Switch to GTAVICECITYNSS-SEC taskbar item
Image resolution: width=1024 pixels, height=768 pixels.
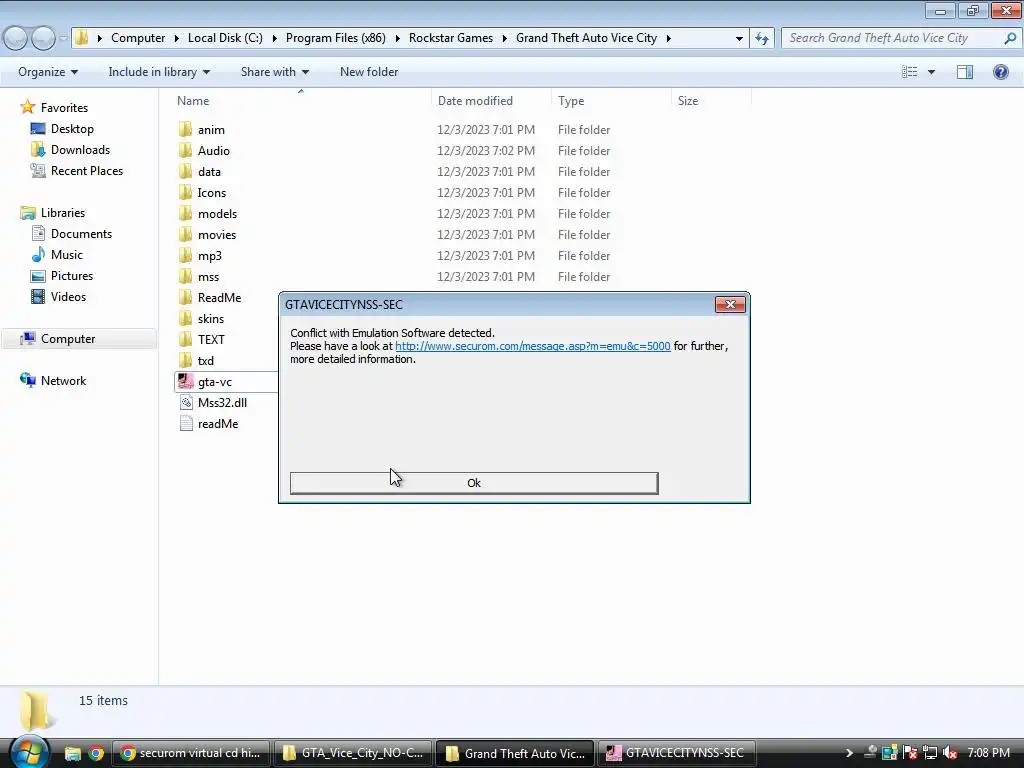coord(677,753)
